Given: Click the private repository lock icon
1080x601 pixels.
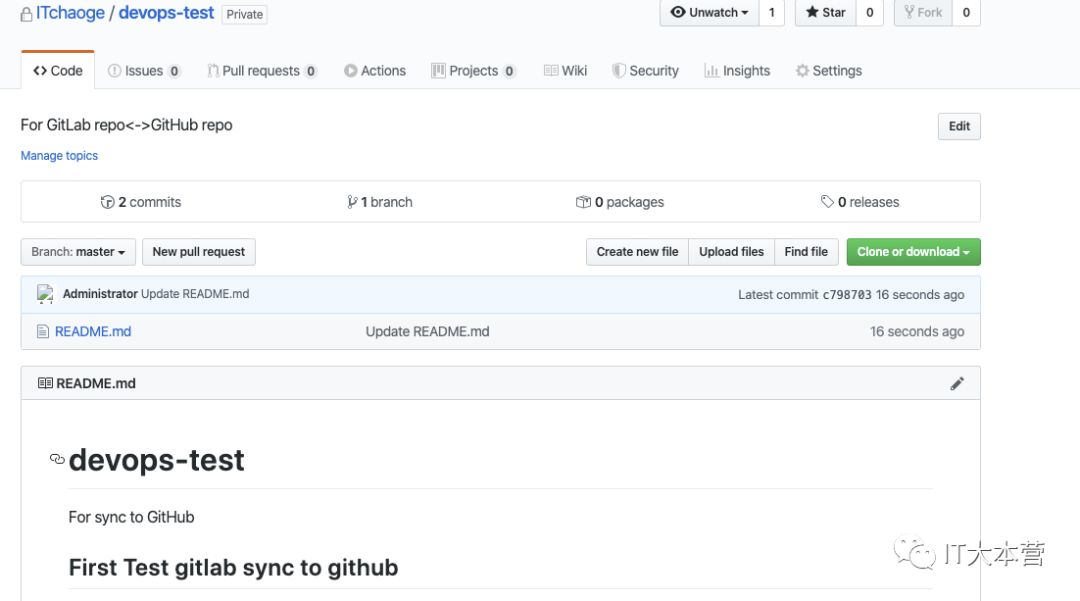Looking at the screenshot, I should 26,14.
